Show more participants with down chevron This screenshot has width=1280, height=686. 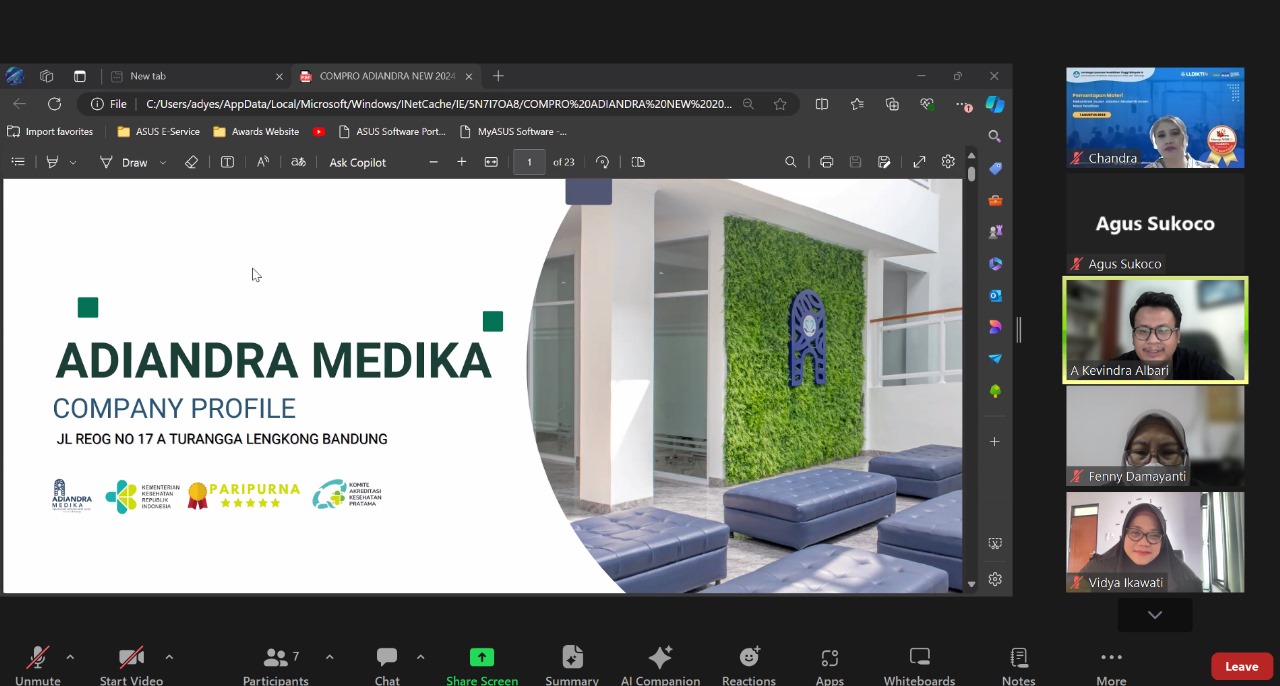click(x=1155, y=615)
